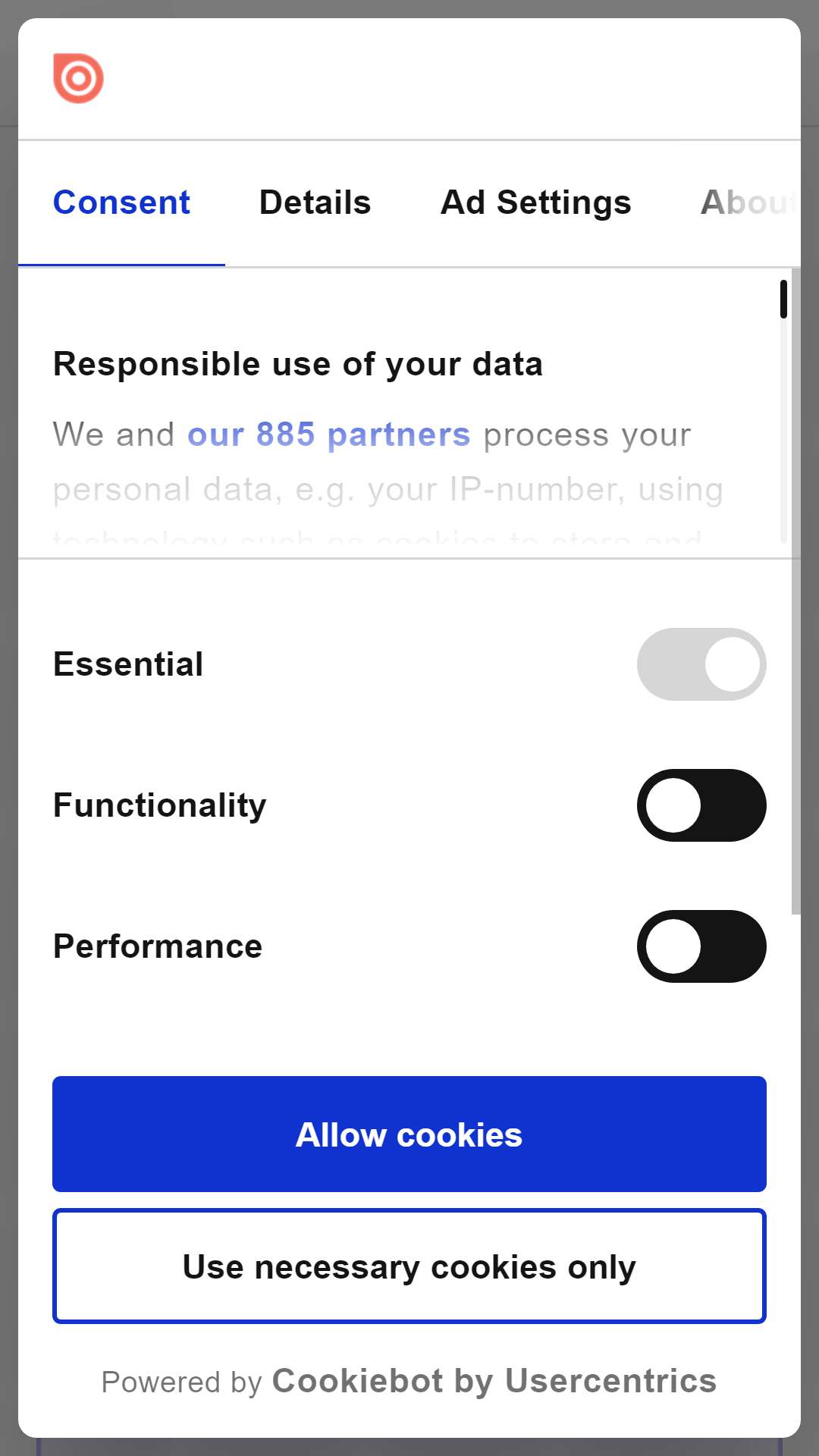Screen dimensions: 819x1456
Task: Click the Essential category label text
Action: click(128, 664)
